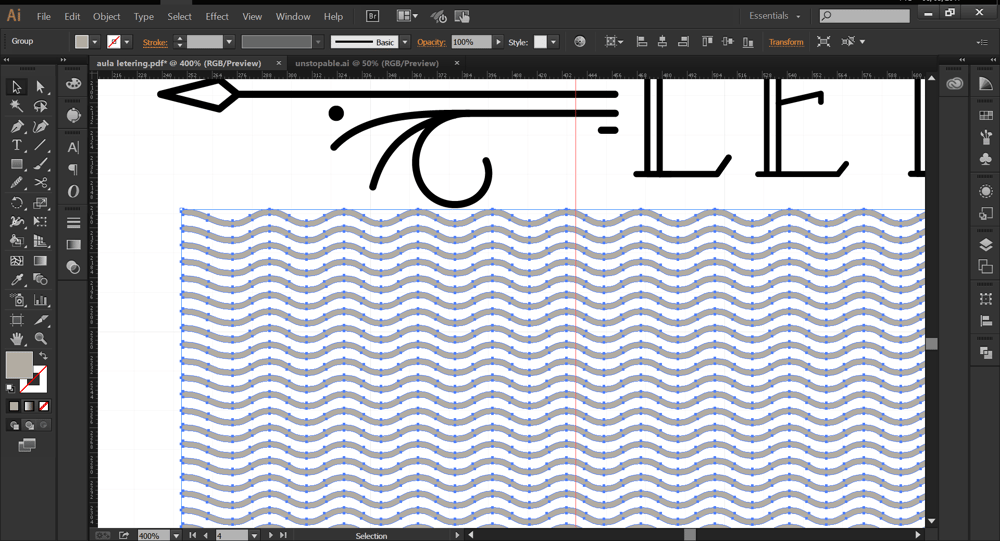
Task: Select the Selection (black arrow) tool
Action: tap(17, 87)
